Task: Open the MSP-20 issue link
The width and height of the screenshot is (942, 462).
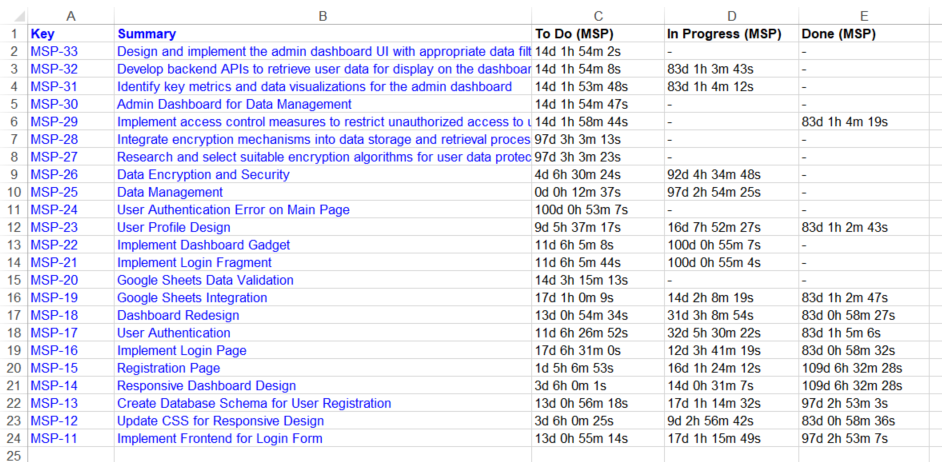Action: pyautogui.click(x=54, y=280)
